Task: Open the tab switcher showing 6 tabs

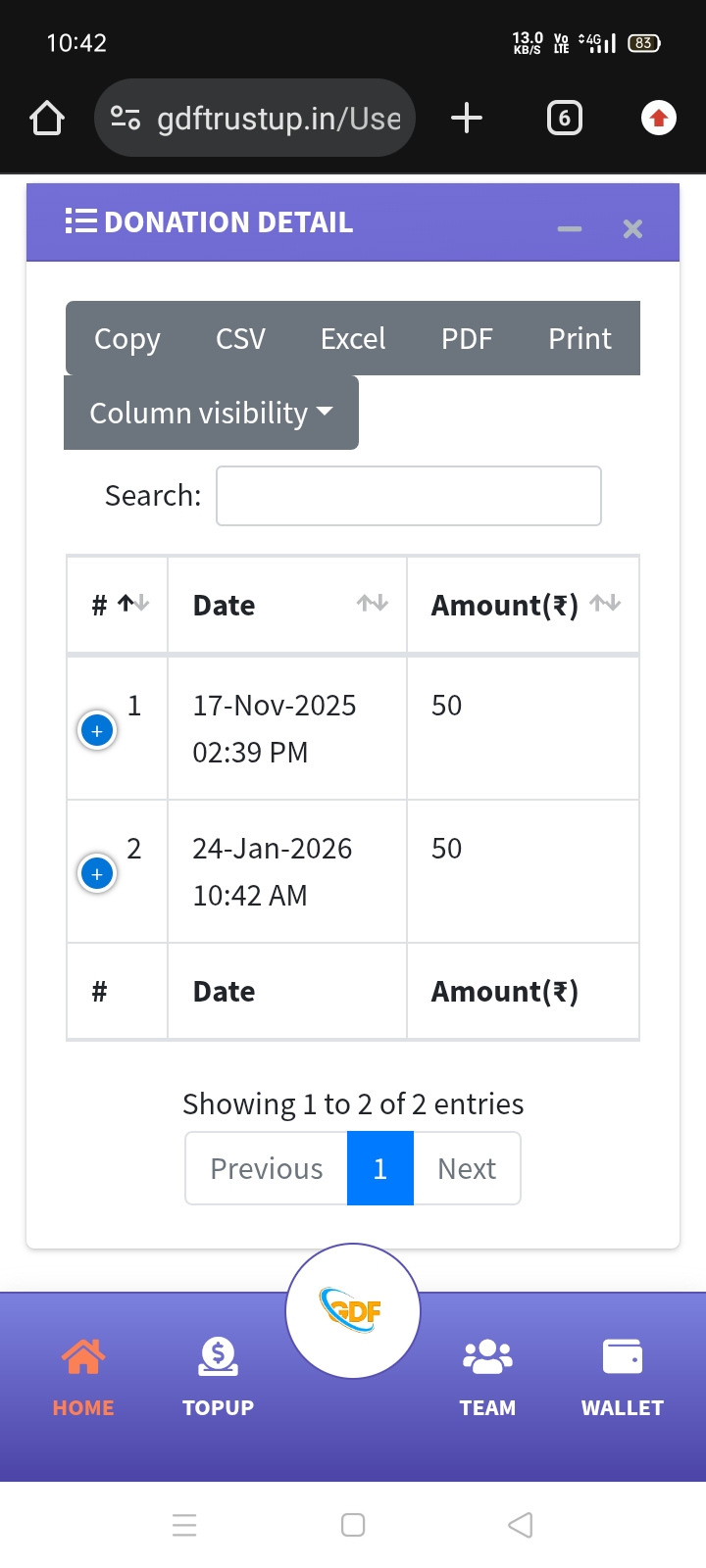Action: [564, 119]
